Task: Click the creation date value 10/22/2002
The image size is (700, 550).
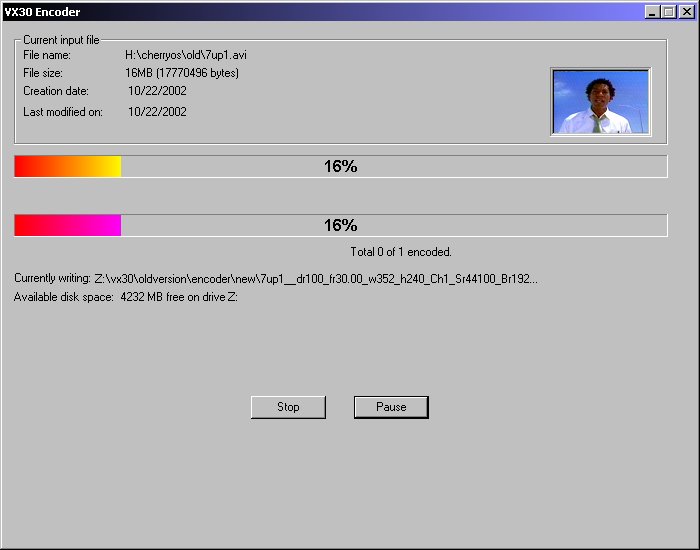Action: tap(157, 91)
